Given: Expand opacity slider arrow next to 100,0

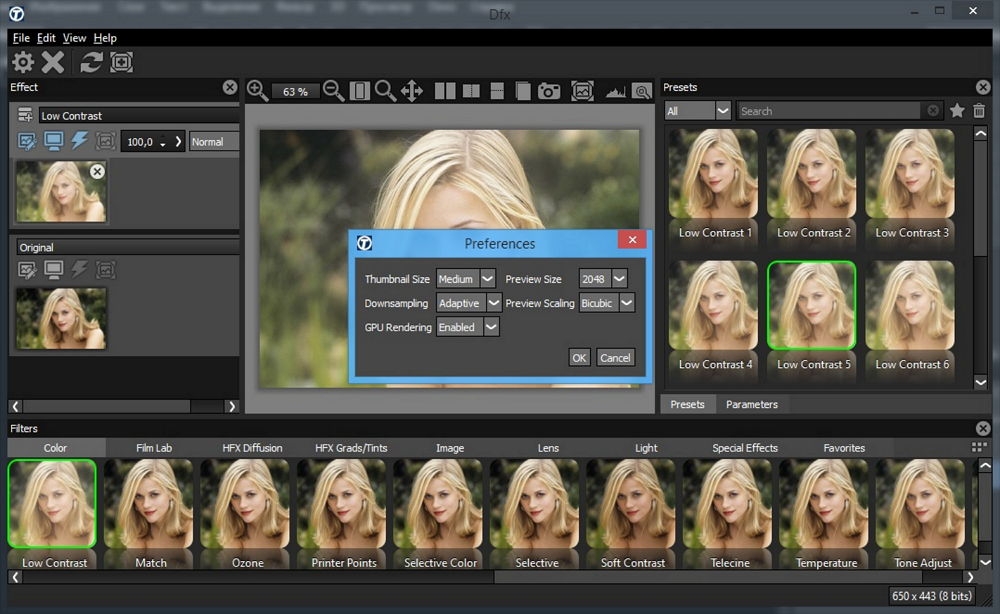Looking at the screenshot, I should [178, 142].
